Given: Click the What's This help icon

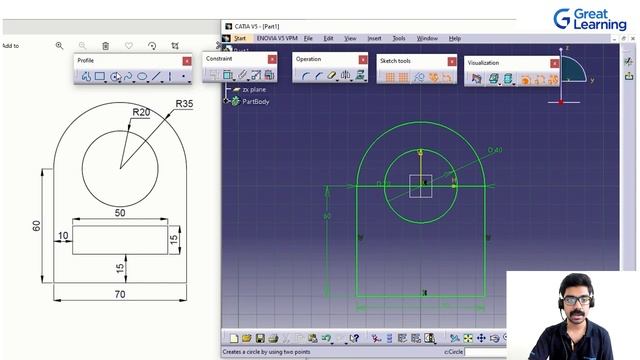Looking at the screenshot, I should 354,338.
